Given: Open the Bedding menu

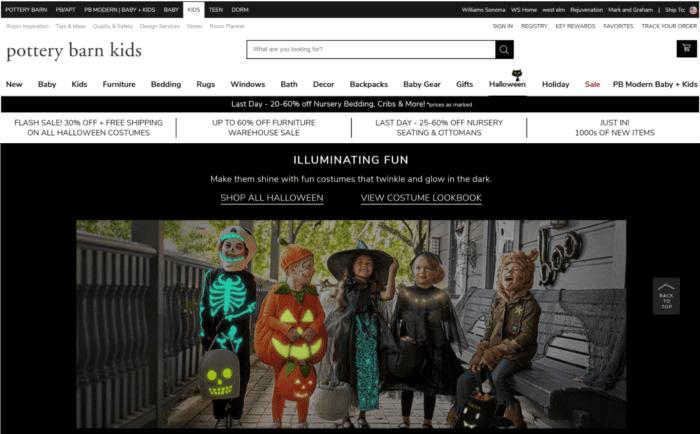Looking at the screenshot, I should pyautogui.click(x=166, y=84).
